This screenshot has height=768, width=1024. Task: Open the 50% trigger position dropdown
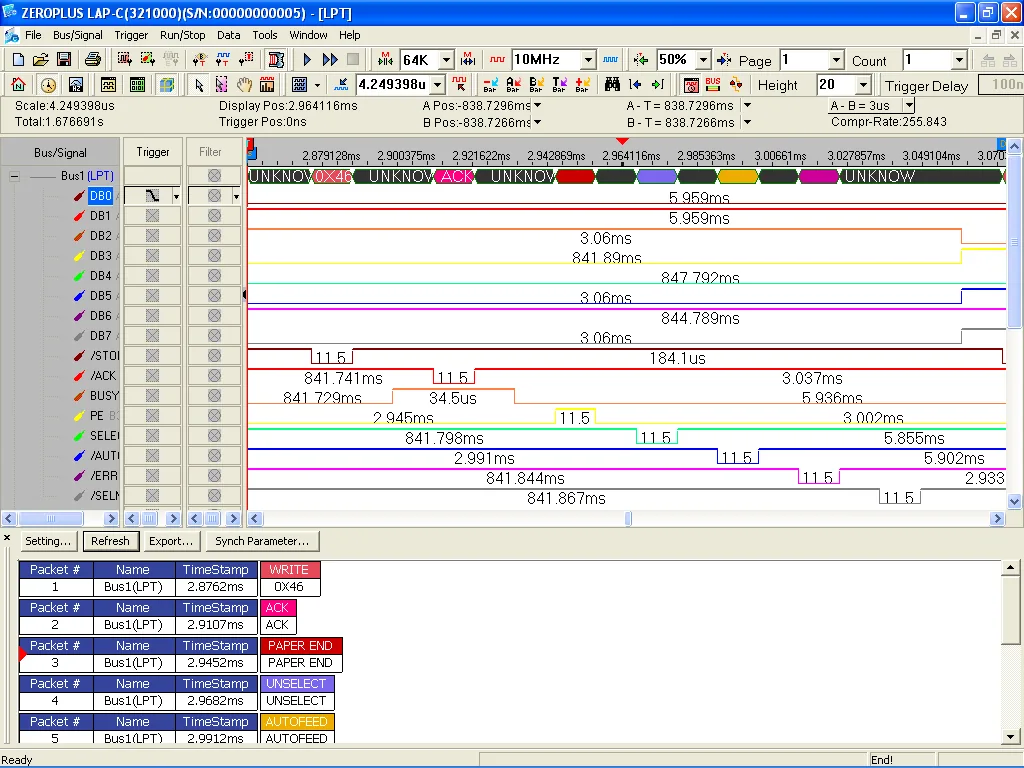(703, 60)
